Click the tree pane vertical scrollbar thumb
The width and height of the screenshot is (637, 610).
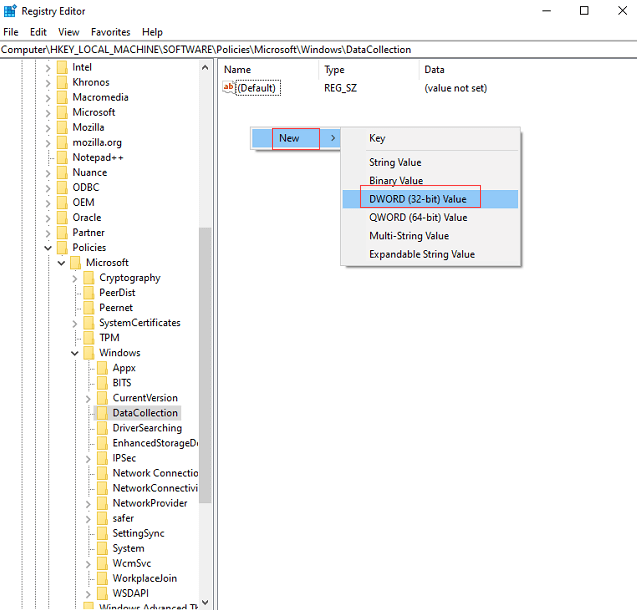point(205,365)
